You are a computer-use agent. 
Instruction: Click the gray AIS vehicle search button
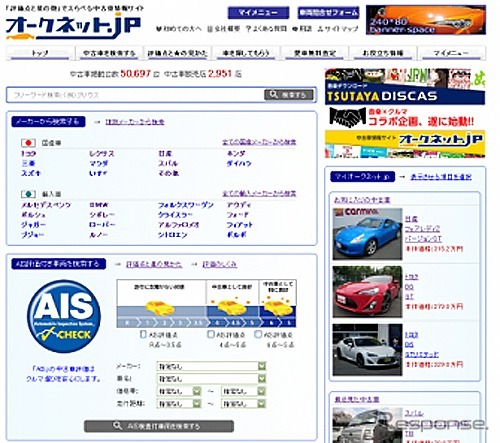[x=159, y=426]
